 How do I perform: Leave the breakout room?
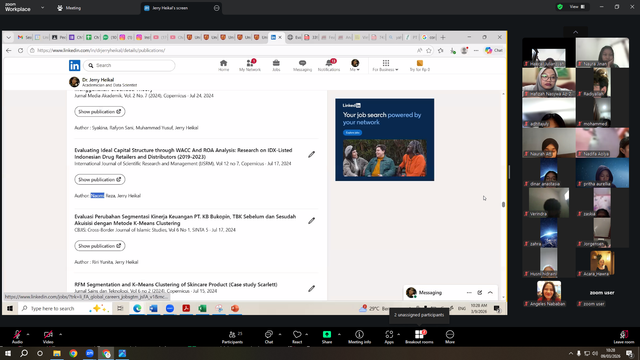coord(624,337)
